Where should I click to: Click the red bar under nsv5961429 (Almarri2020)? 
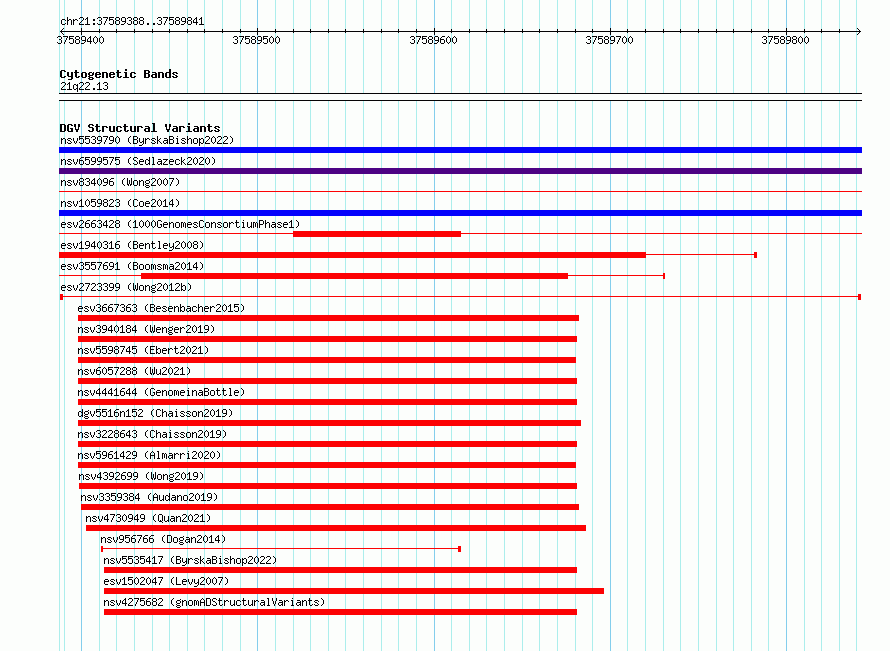coord(327,465)
